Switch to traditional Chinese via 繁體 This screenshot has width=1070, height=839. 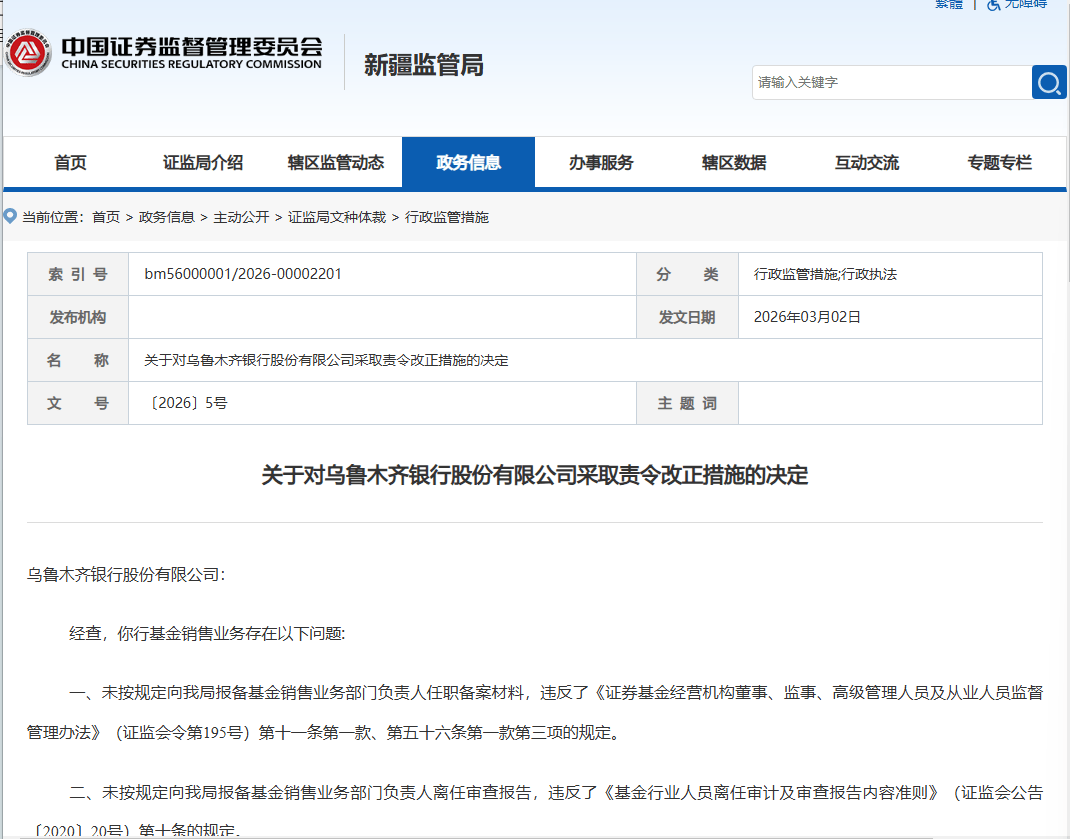[x=948, y=5]
